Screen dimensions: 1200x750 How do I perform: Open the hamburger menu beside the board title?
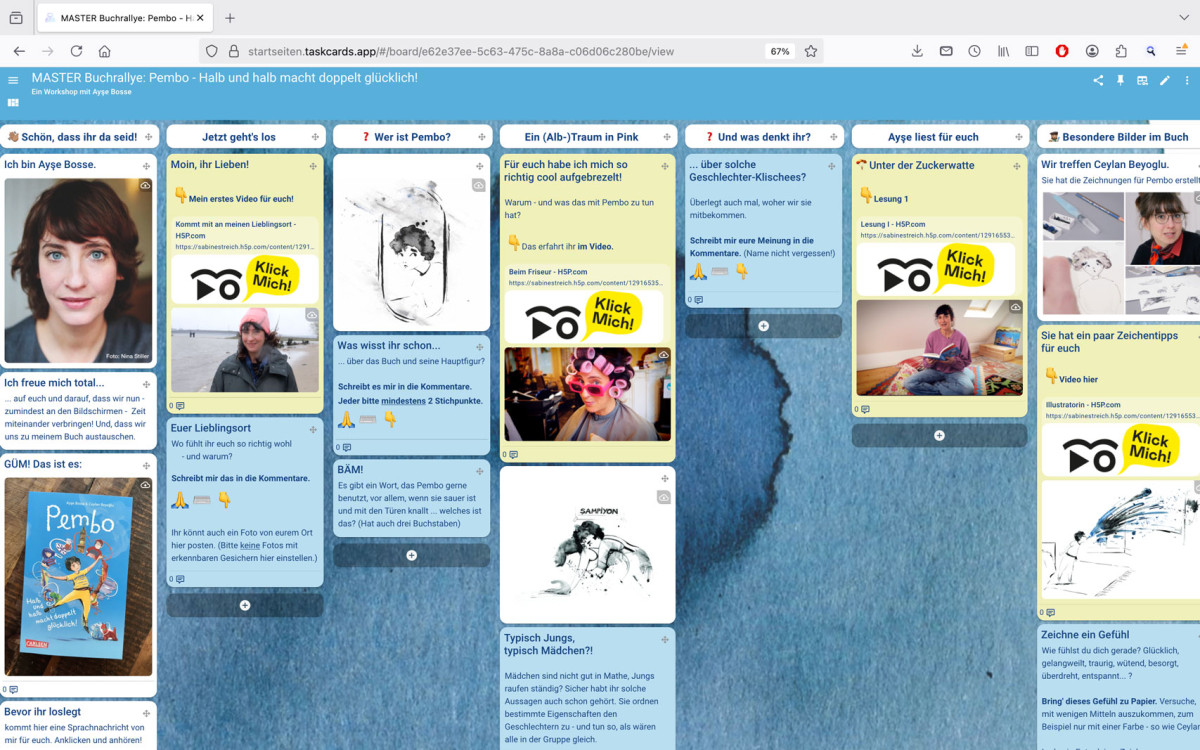coord(13,81)
